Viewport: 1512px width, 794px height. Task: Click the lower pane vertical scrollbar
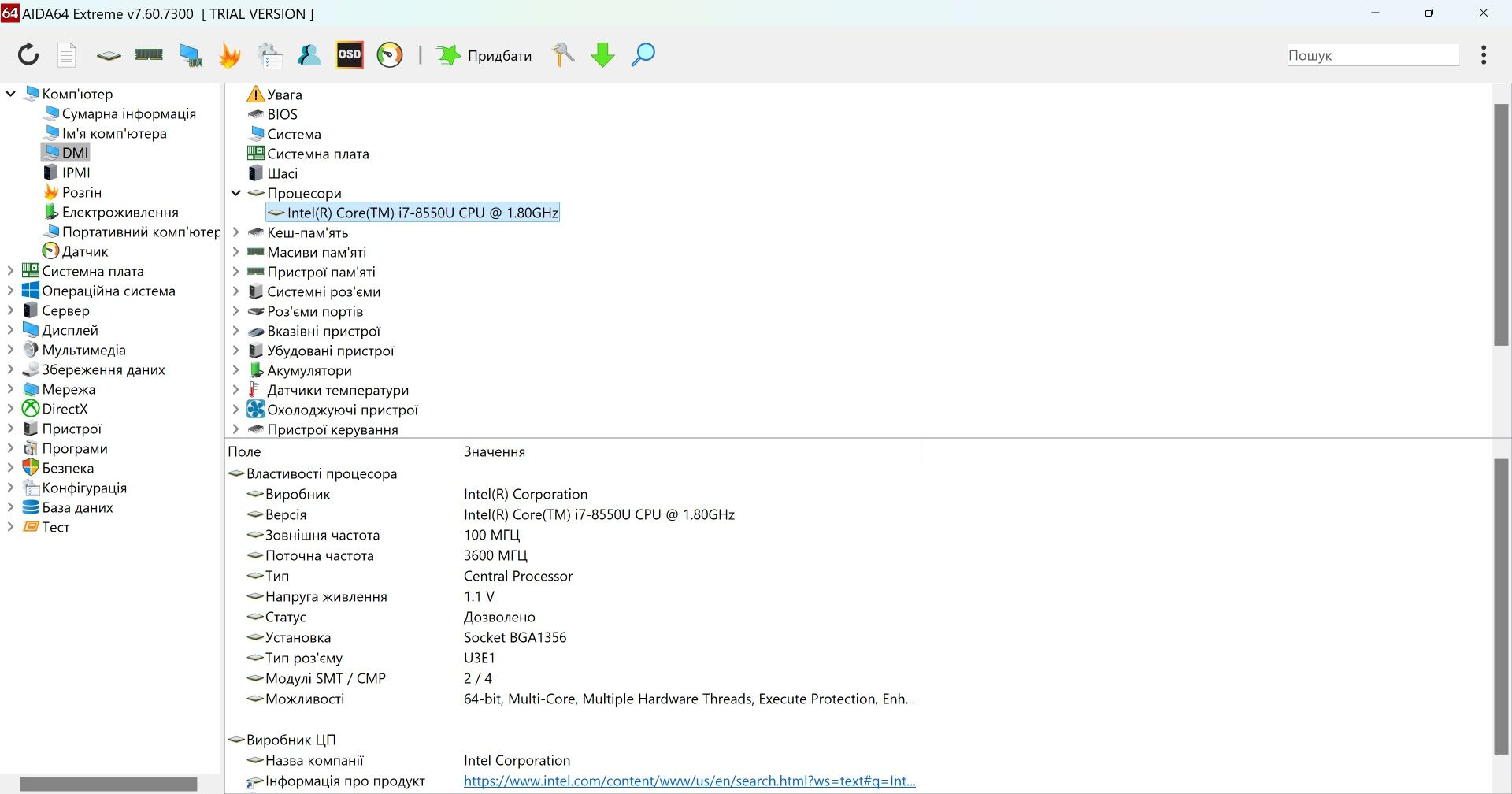(1501, 607)
